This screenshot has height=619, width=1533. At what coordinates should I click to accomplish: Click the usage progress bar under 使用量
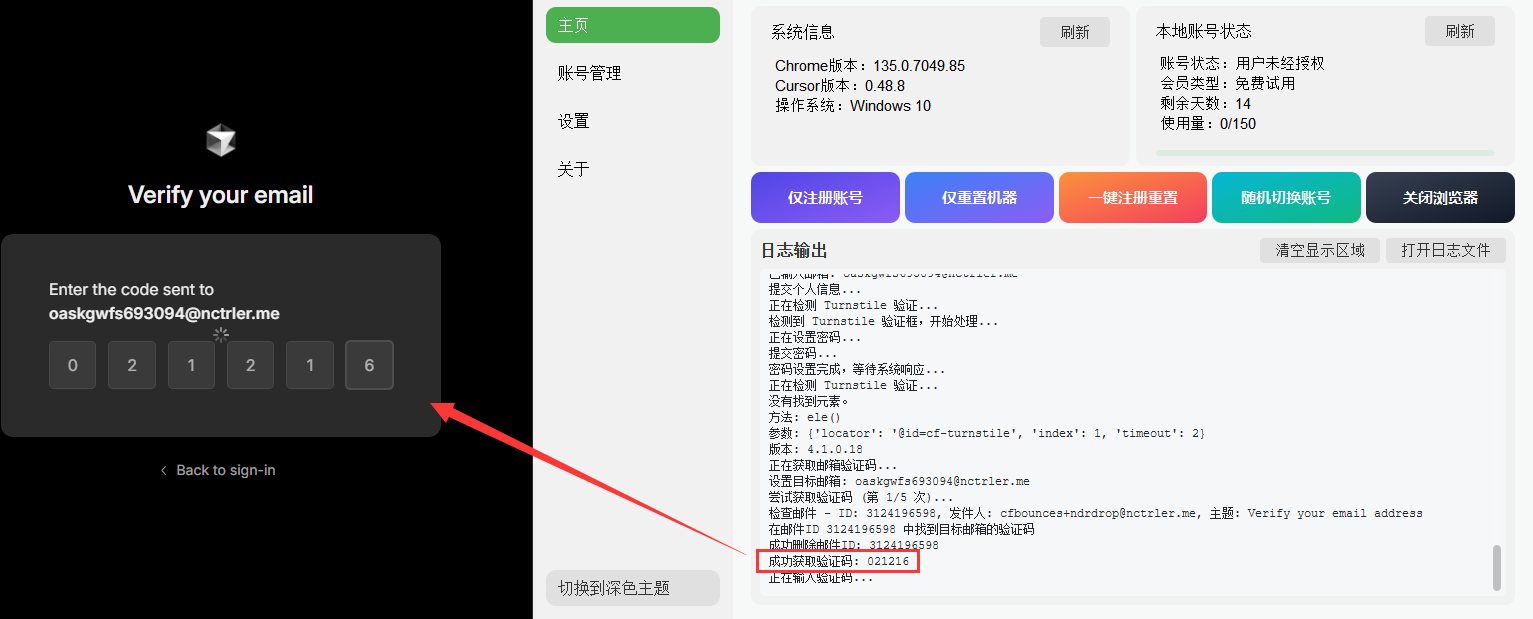[1325, 153]
